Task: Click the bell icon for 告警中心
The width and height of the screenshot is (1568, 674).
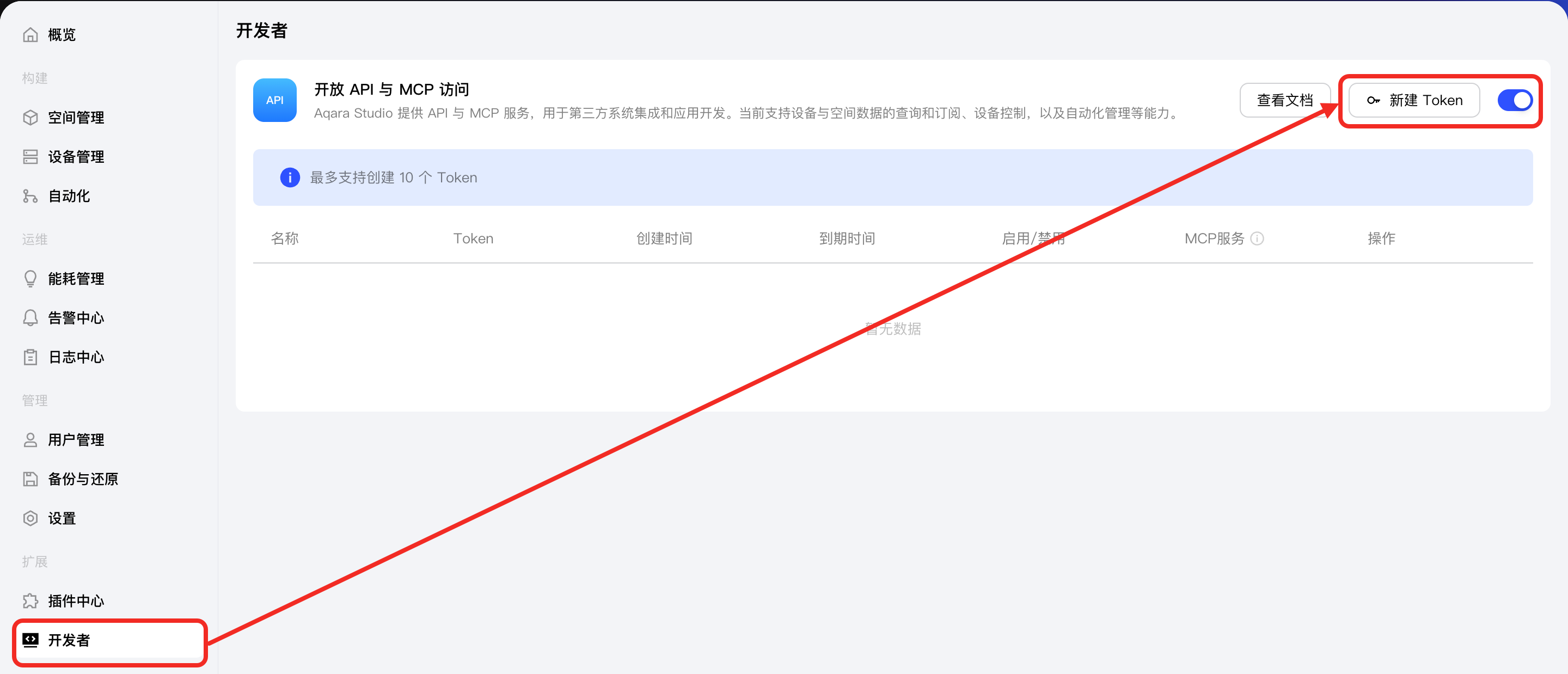Action: (30, 318)
